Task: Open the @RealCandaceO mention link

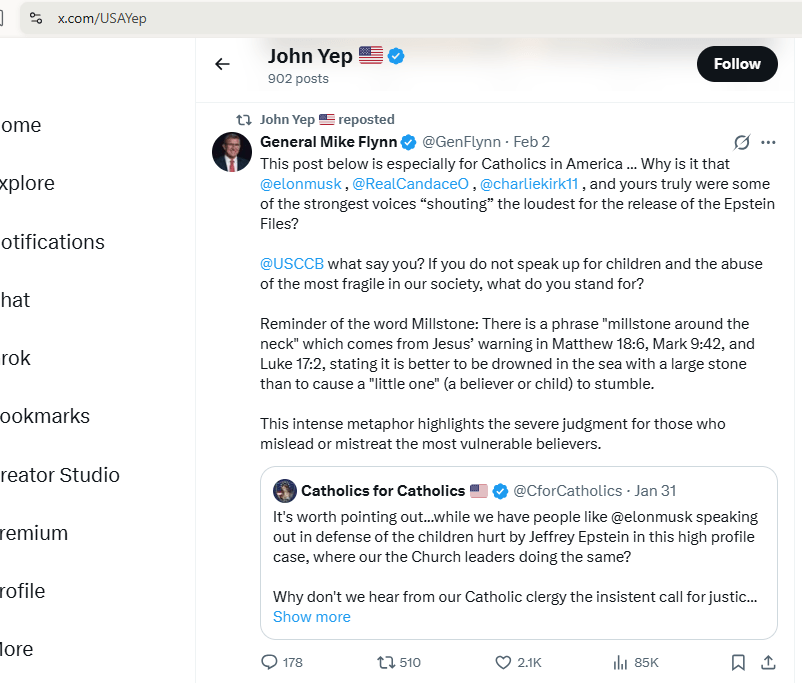Action: point(410,184)
